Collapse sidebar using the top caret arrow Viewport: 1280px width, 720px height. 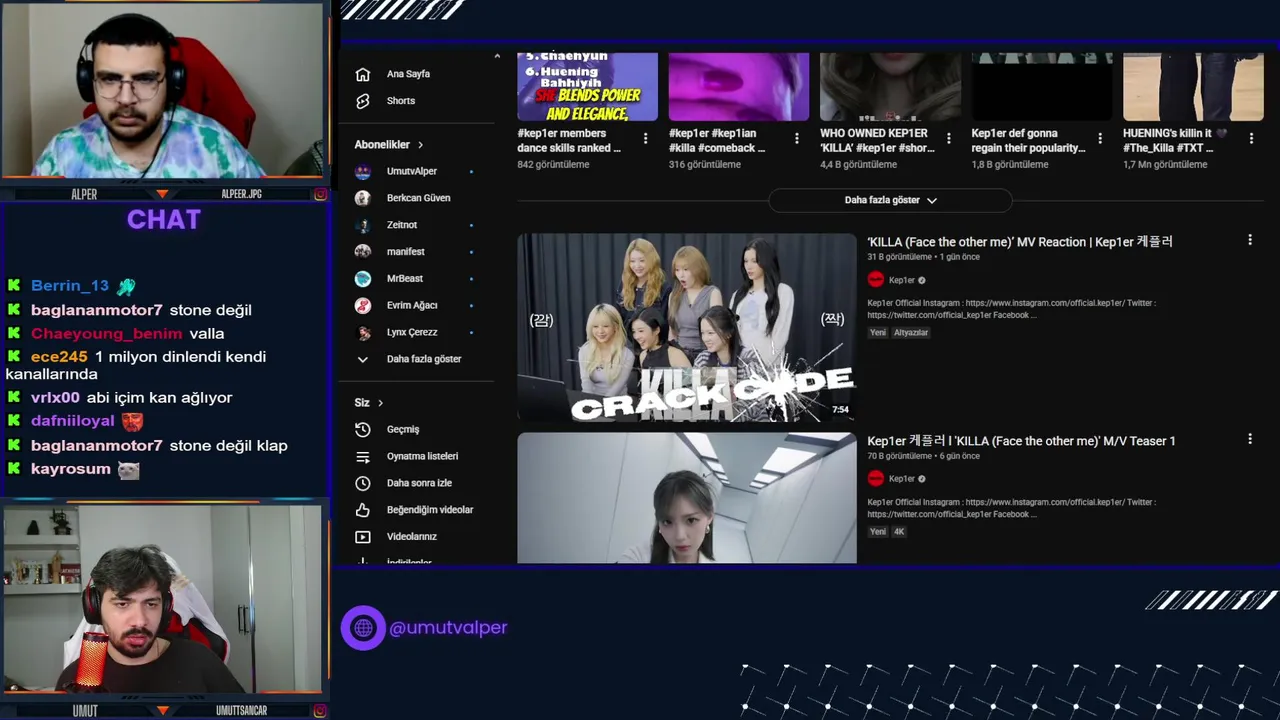[497, 56]
